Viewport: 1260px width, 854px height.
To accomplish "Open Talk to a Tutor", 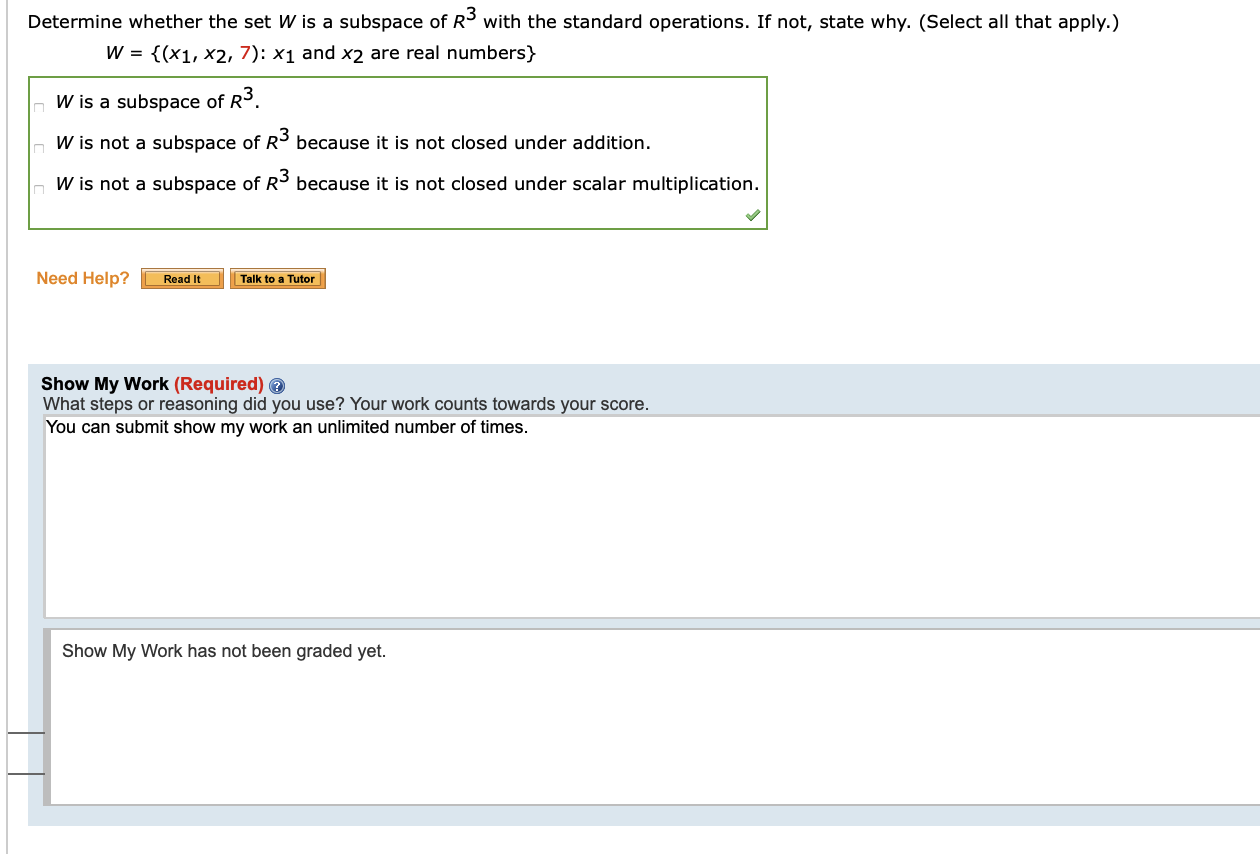I will [x=278, y=278].
